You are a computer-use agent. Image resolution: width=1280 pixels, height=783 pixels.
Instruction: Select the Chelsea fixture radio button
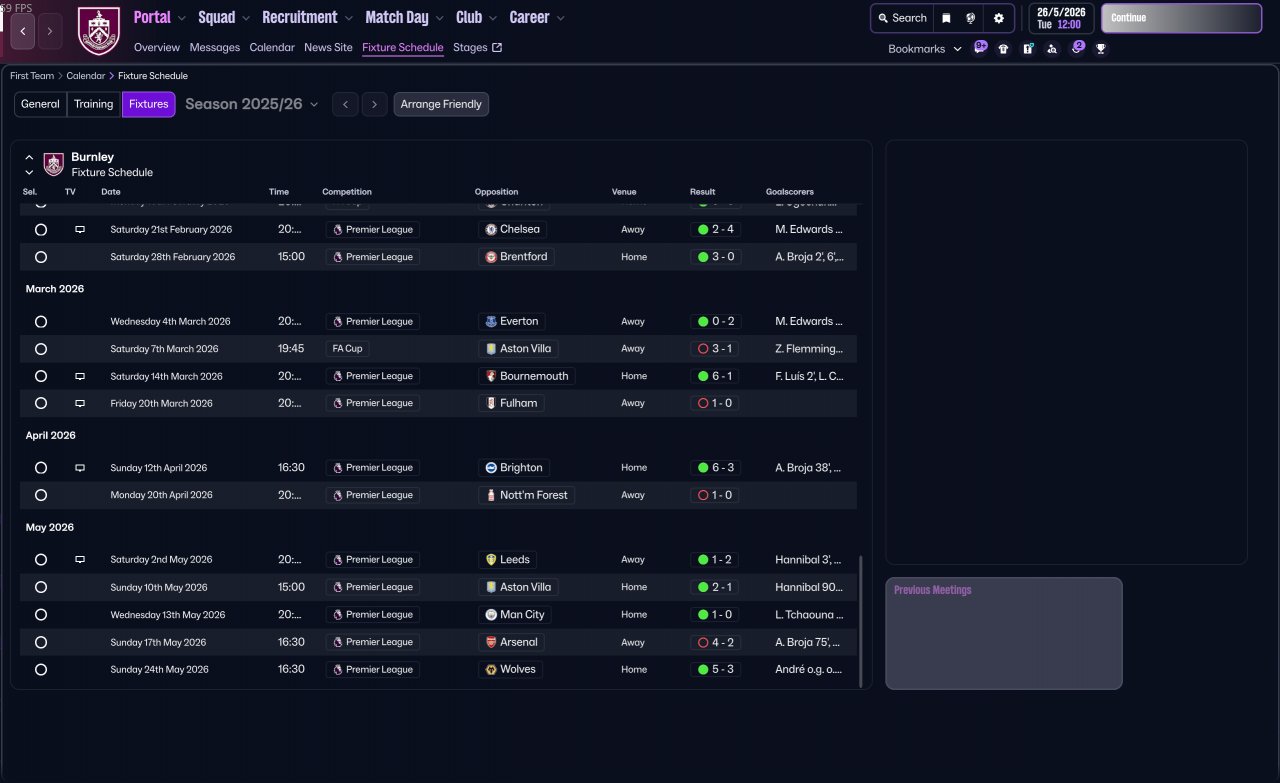point(41,229)
